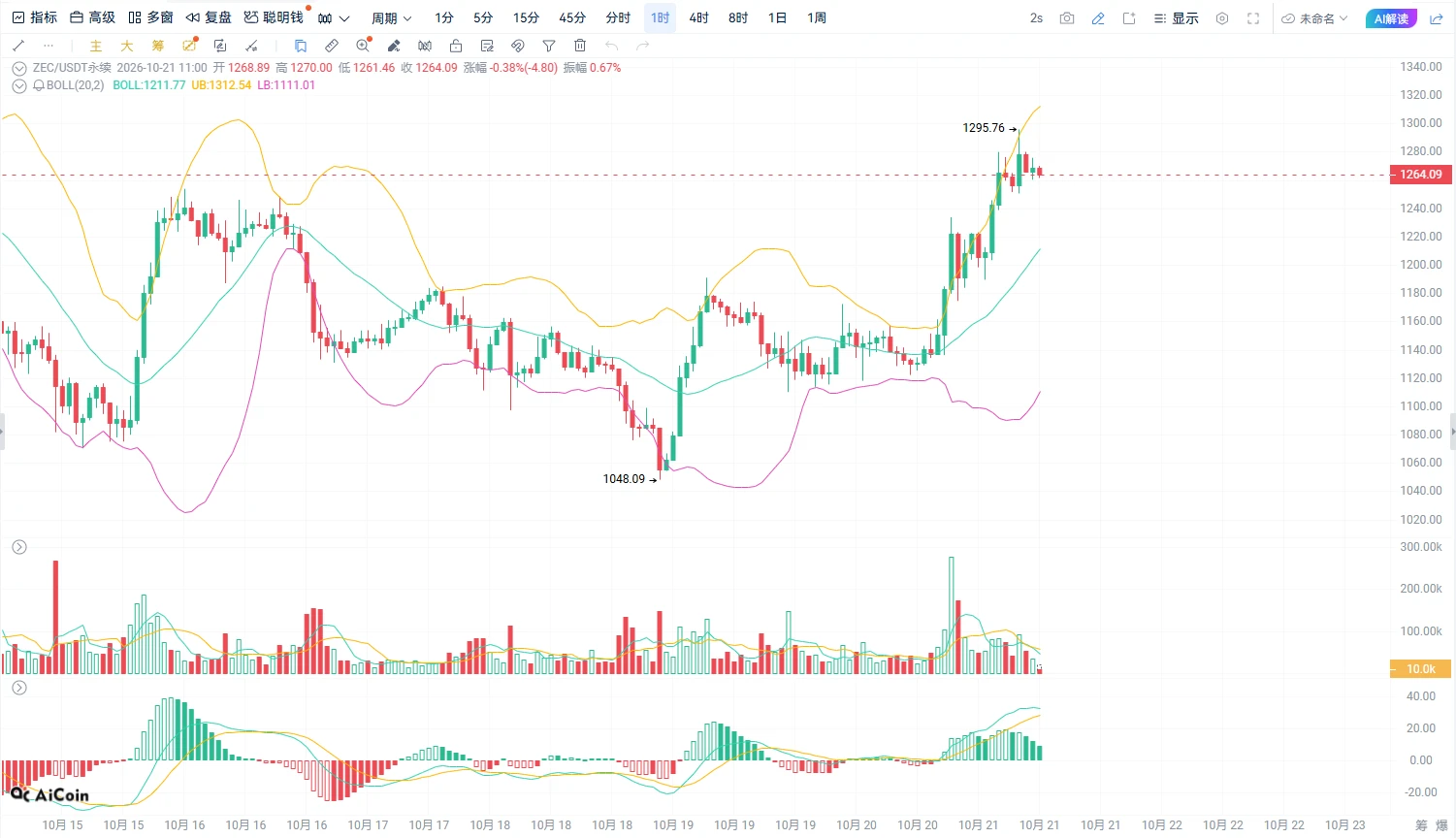Click the bookmark icon in drawing toolbar
The image size is (1456, 838).
coord(301,46)
